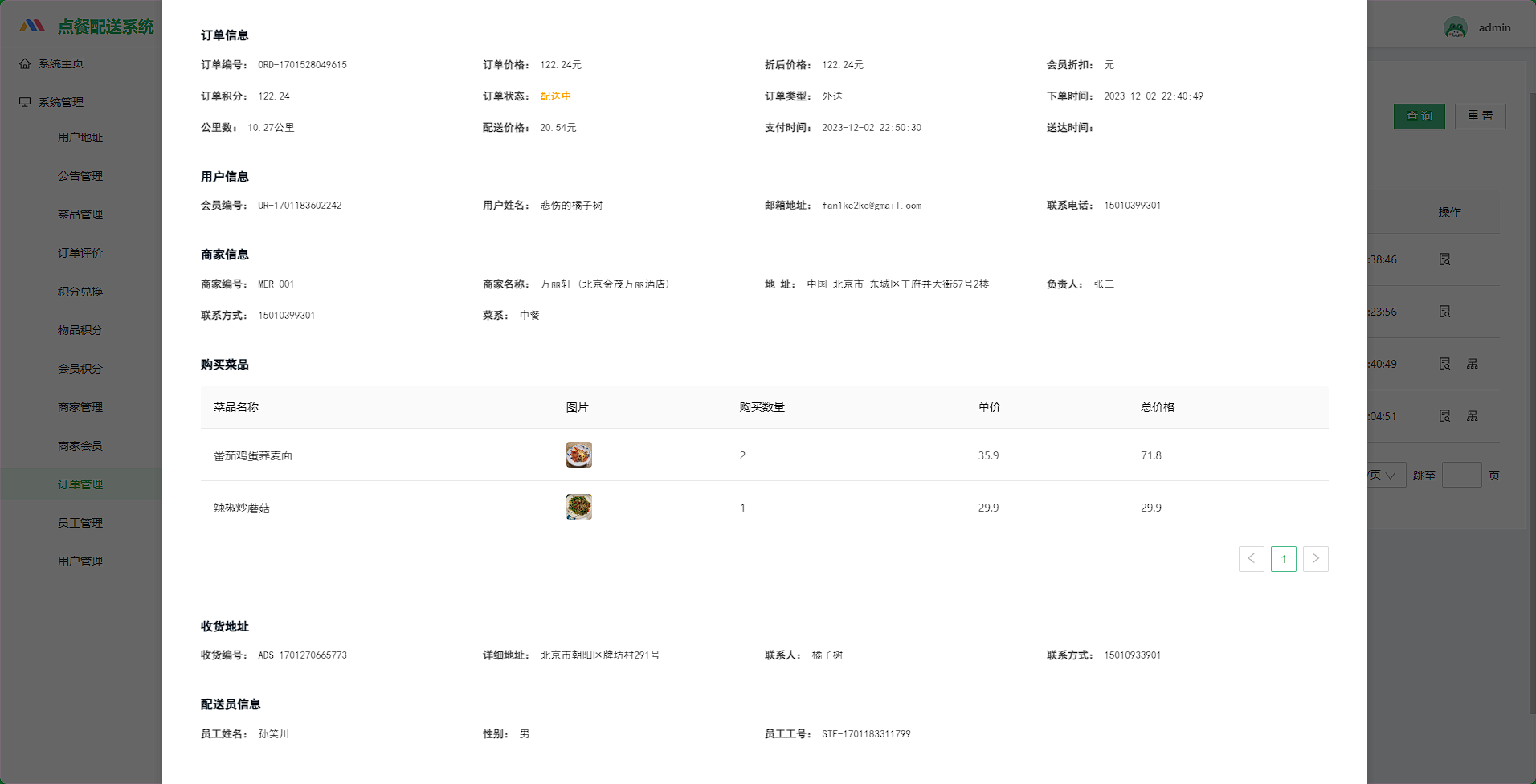1536x784 pixels.
Task: Click the staff ID STF-1701183311799
Action: (x=866, y=734)
